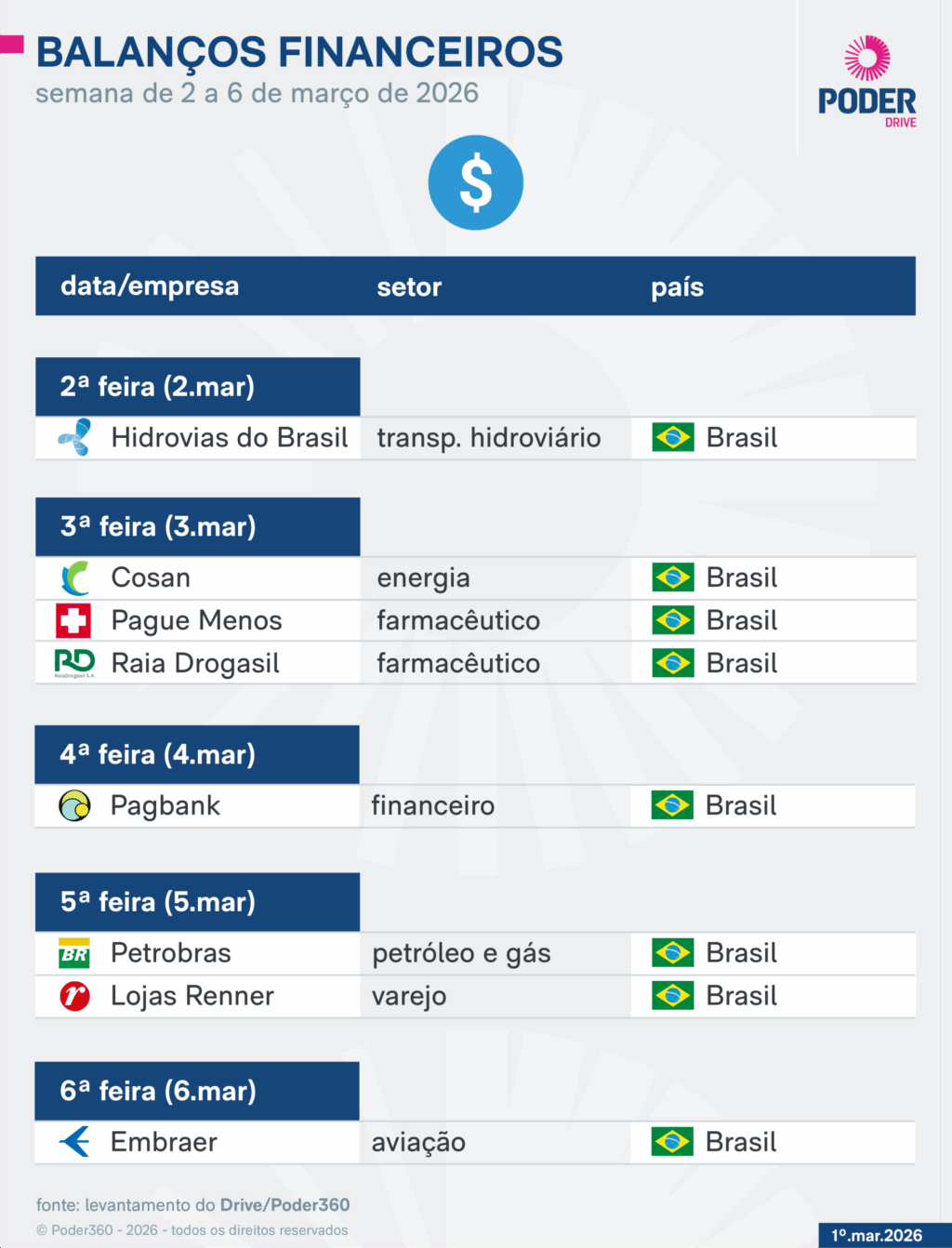This screenshot has height=1248, width=952.
Task: Click the Lojas Renner red logo
Action: point(74,996)
